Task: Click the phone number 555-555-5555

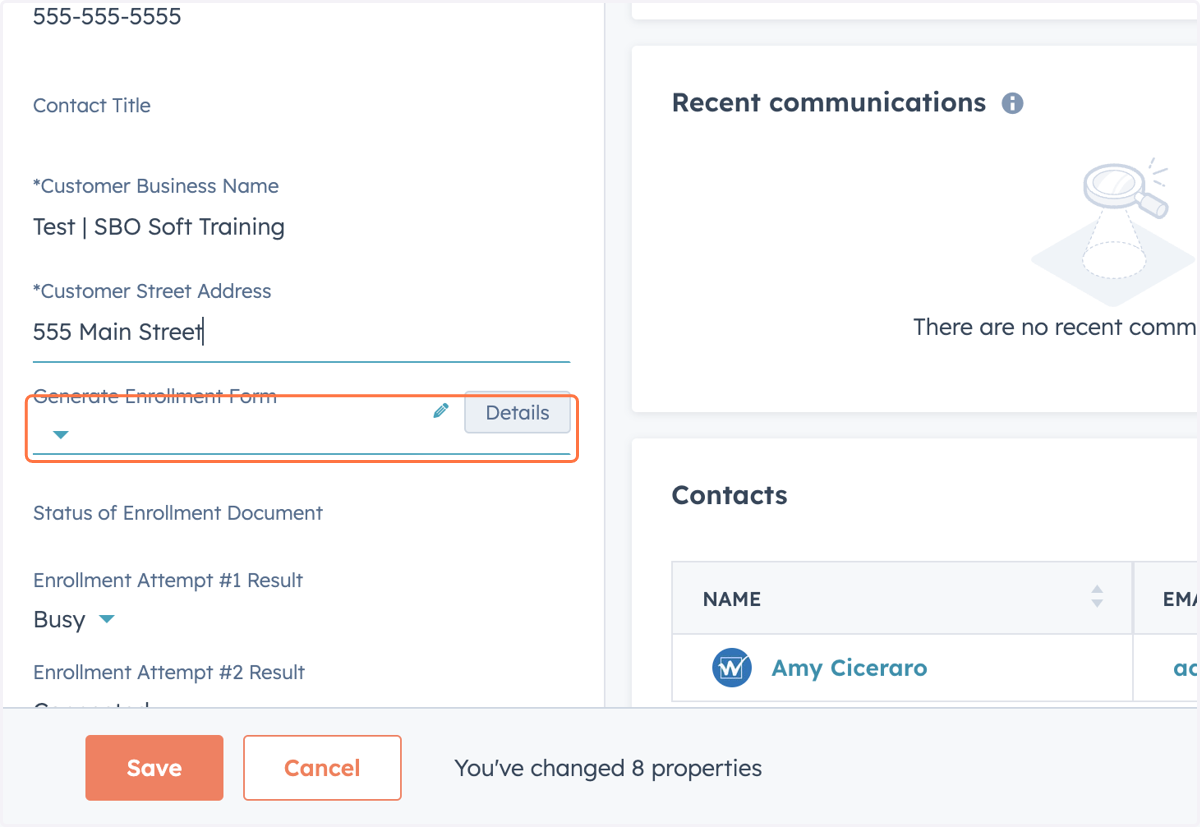Action: [x=107, y=16]
